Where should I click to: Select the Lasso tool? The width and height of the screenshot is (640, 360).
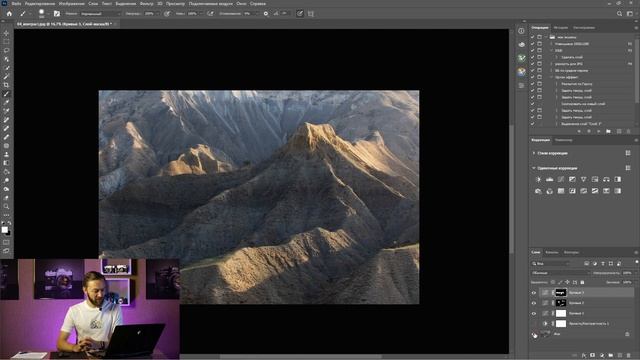pos(6,51)
